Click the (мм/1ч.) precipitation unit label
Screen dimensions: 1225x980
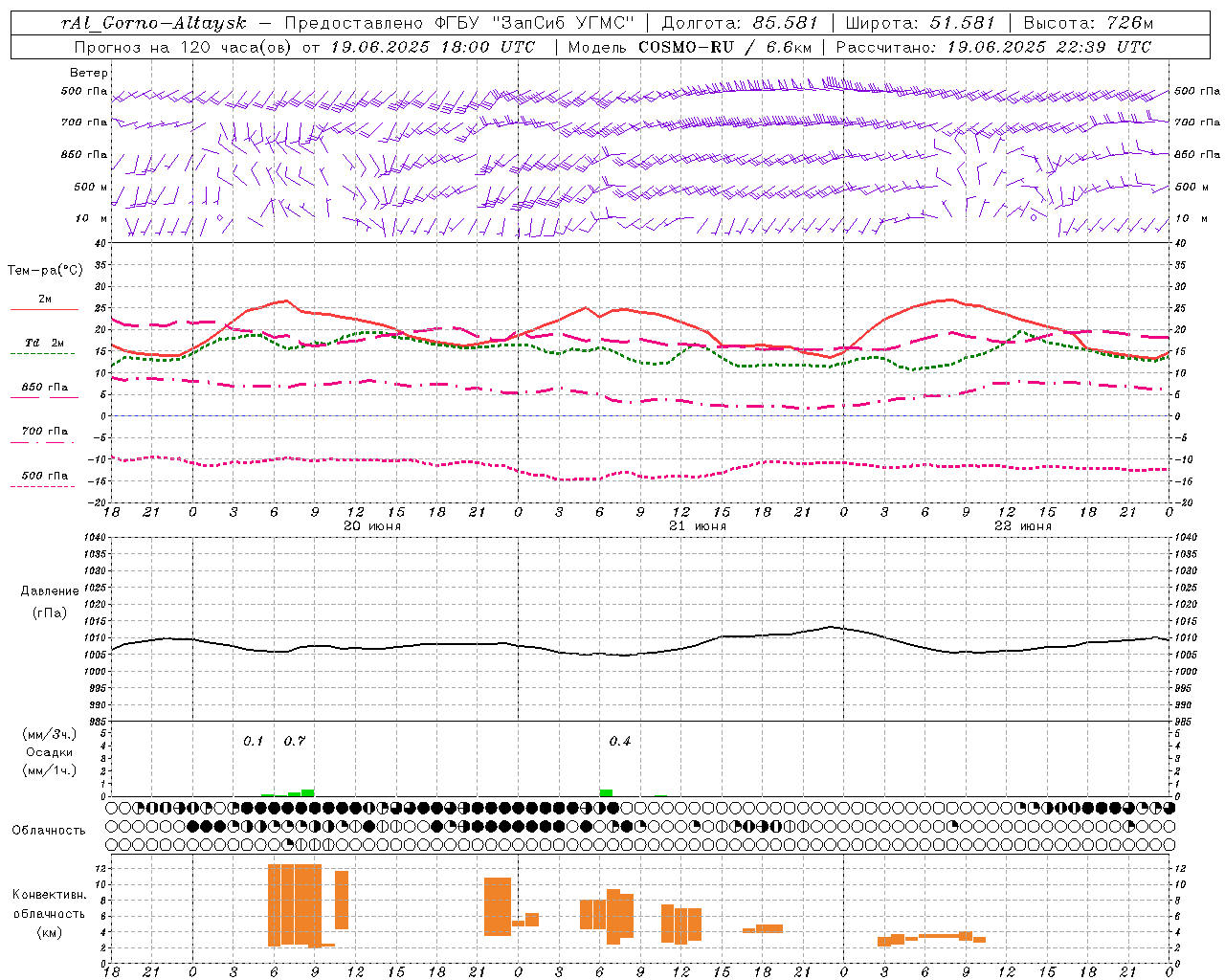pyautogui.click(x=48, y=770)
